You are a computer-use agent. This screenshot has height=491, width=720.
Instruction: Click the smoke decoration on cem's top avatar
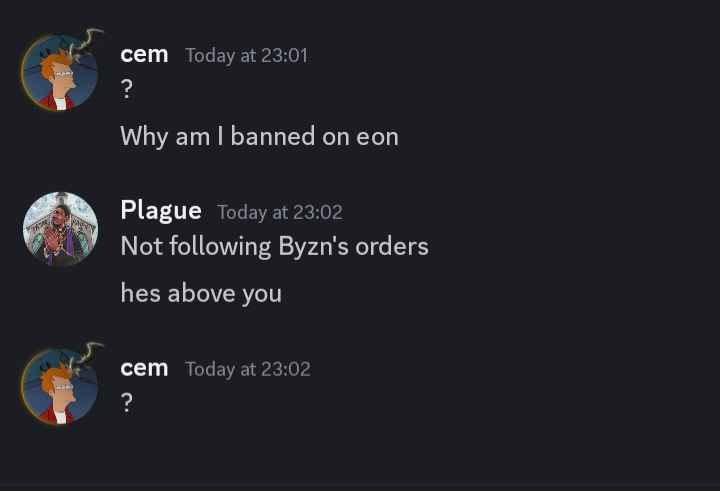point(86,42)
